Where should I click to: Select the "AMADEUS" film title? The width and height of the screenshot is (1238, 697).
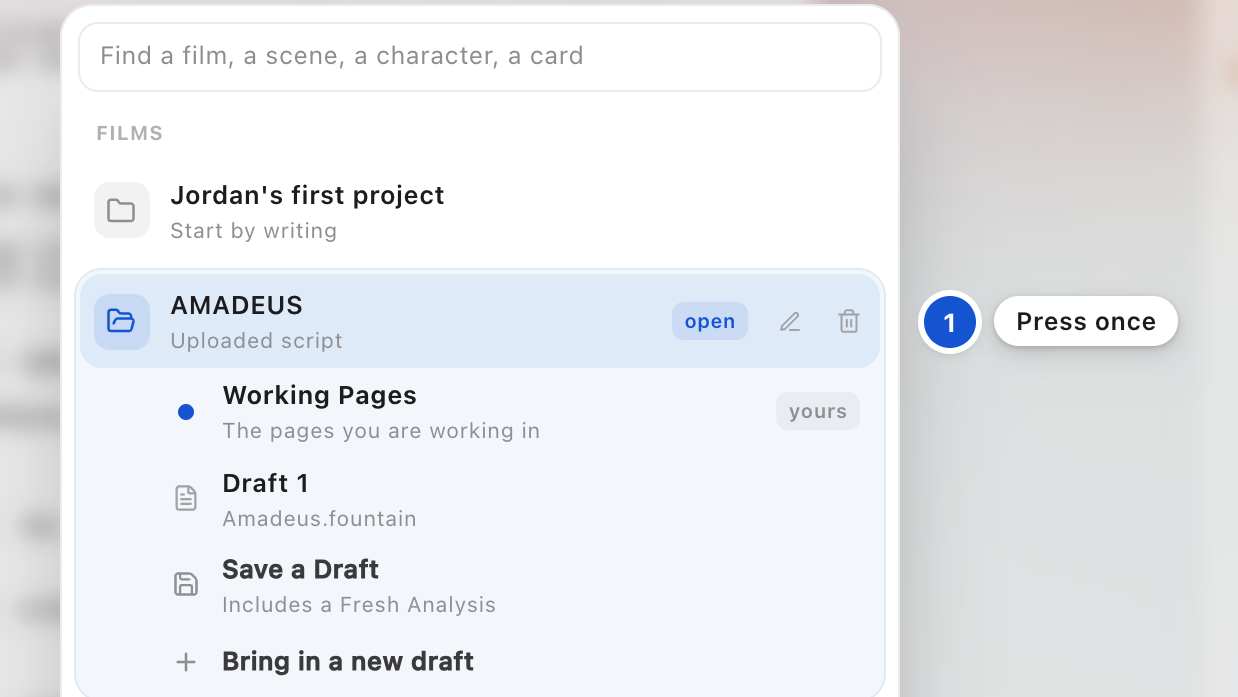pyautogui.click(x=237, y=305)
